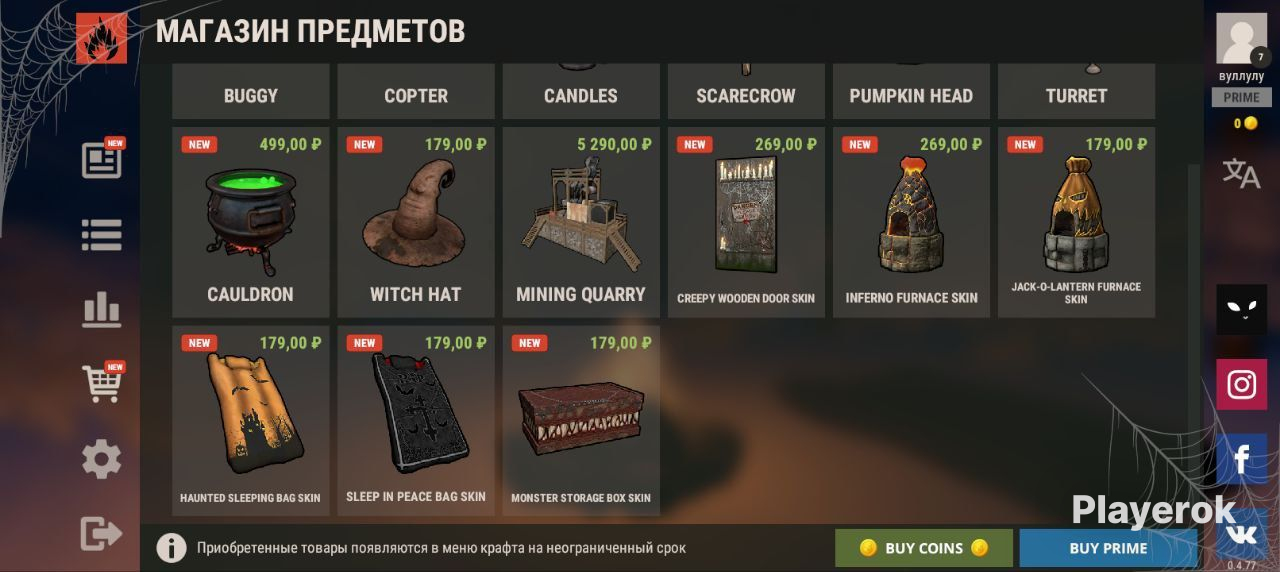Open the Instagram social link icon
This screenshot has height=572, width=1280.
point(1241,385)
